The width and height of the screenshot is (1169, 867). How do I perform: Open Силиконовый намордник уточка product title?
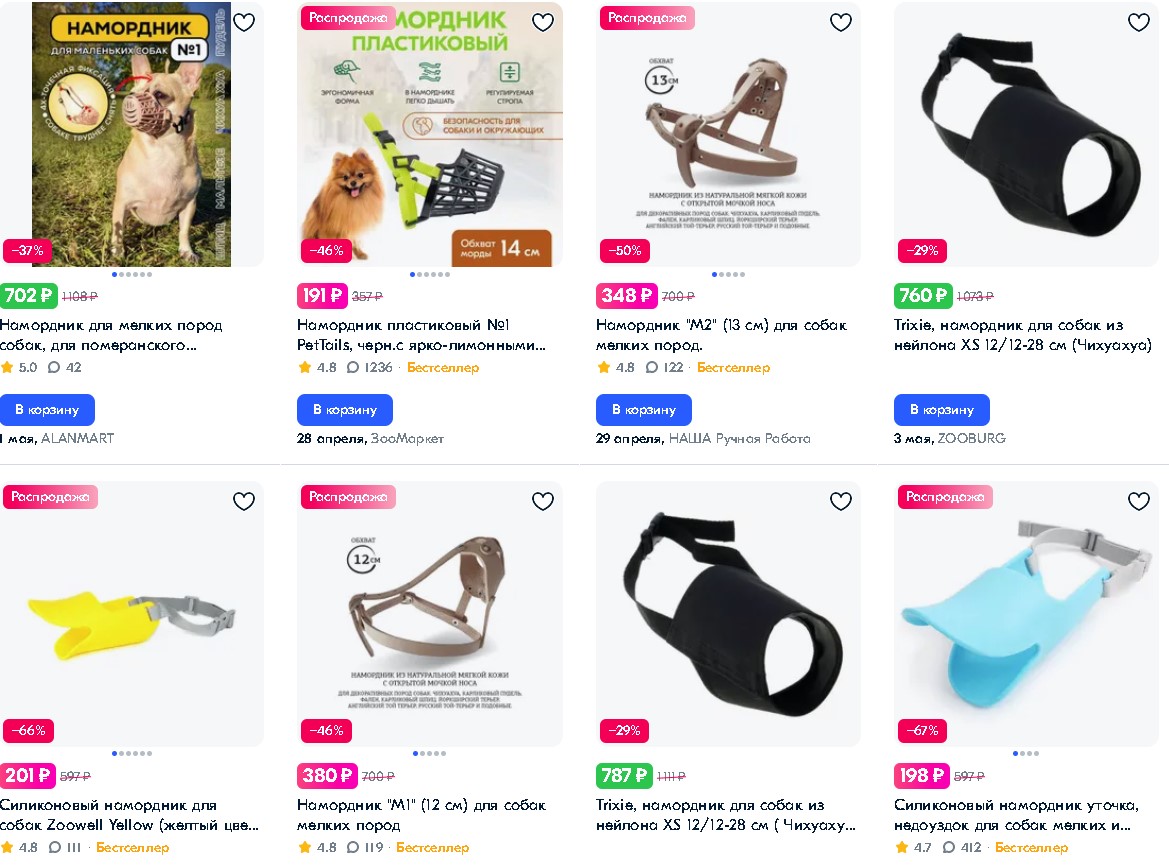[x=1016, y=815]
